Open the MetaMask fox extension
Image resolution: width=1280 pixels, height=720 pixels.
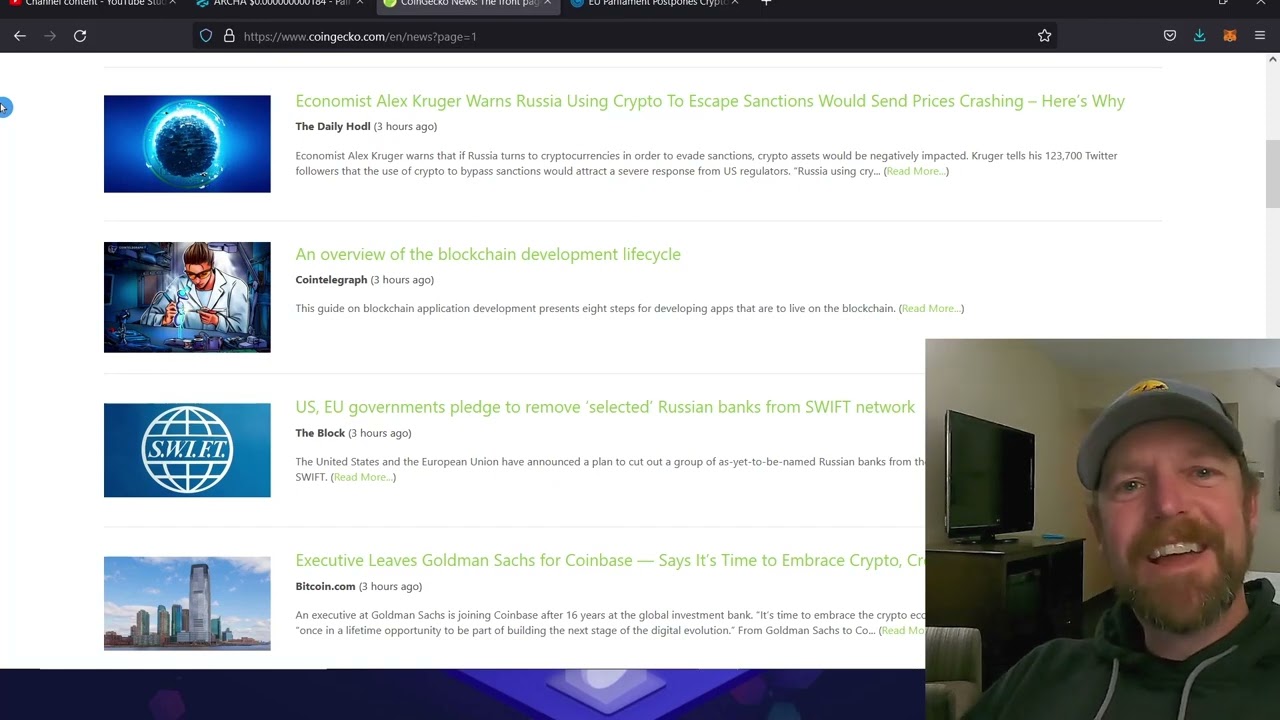pos(1230,36)
